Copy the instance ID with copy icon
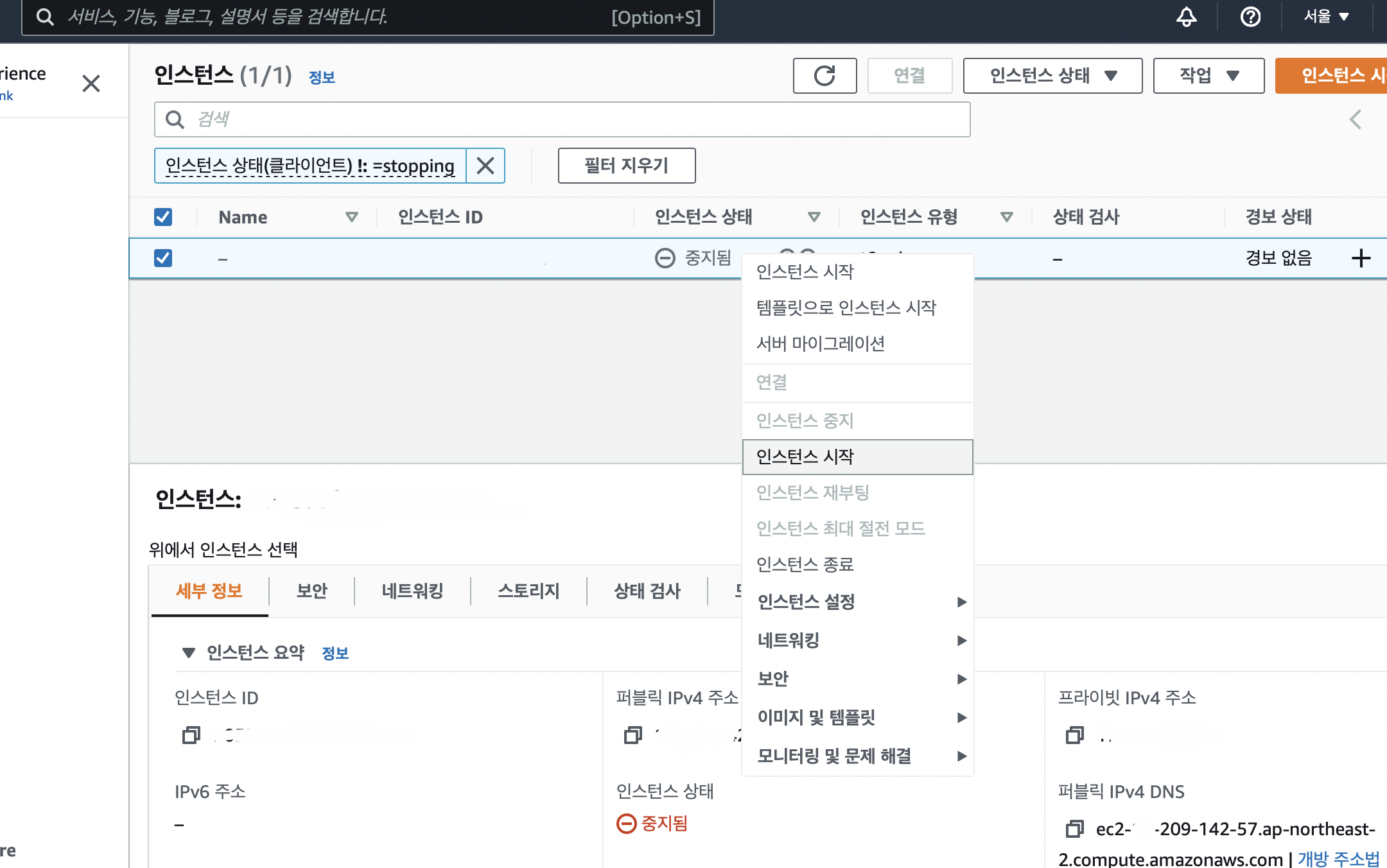This screenshot has height=868, width=1387. pyautogui.click(x=191, y=734)
